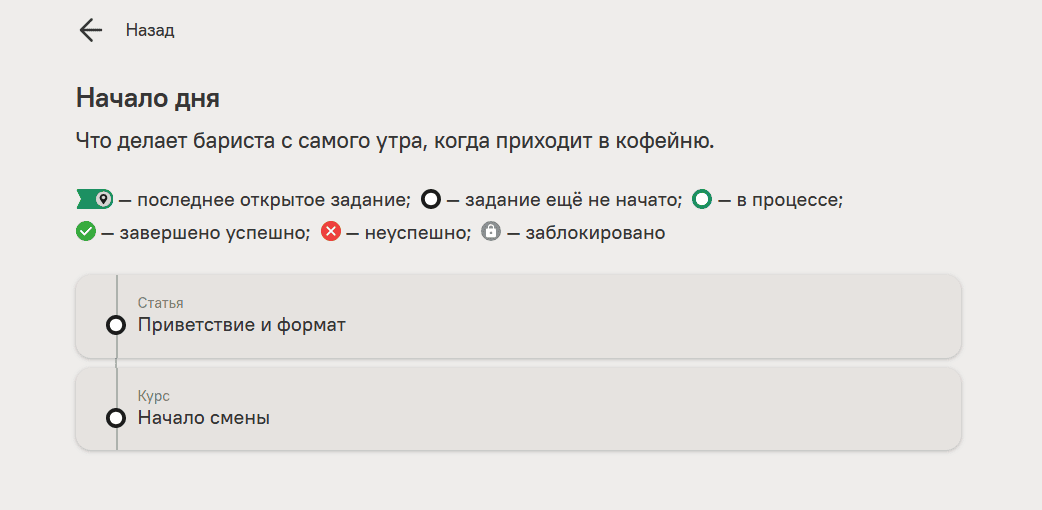This screenshot has width=1042, height=510.
Task: Click status circle beside "Начало смены"
Action: click(116, 418)
